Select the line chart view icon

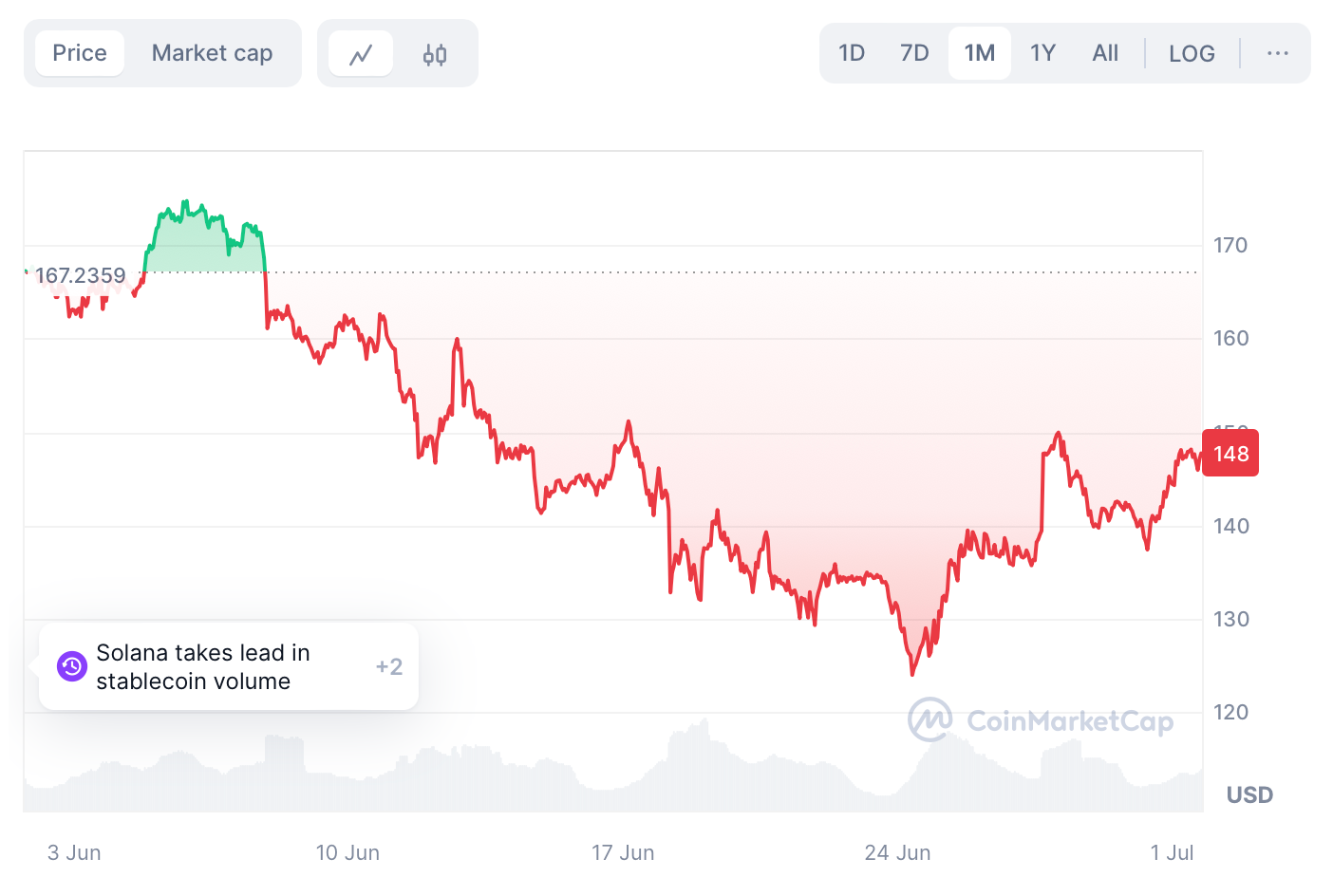pos(361,53)
